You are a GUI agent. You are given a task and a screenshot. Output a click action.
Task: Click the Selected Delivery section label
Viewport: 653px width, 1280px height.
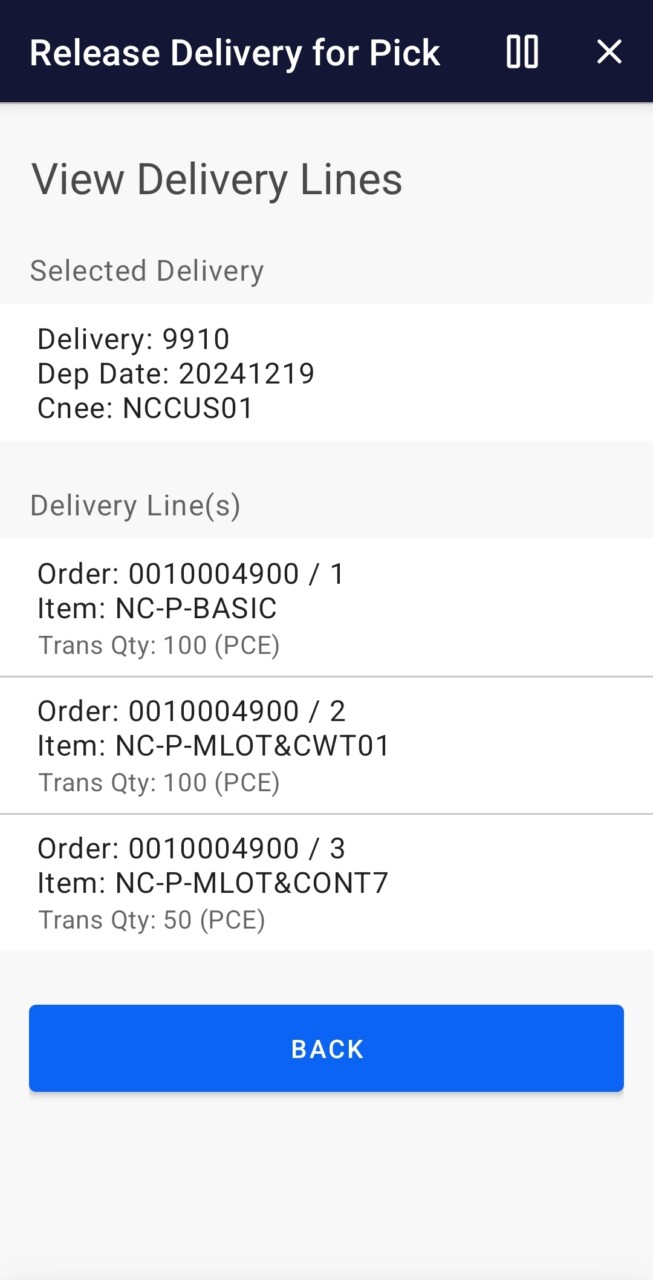pos(147,271)
